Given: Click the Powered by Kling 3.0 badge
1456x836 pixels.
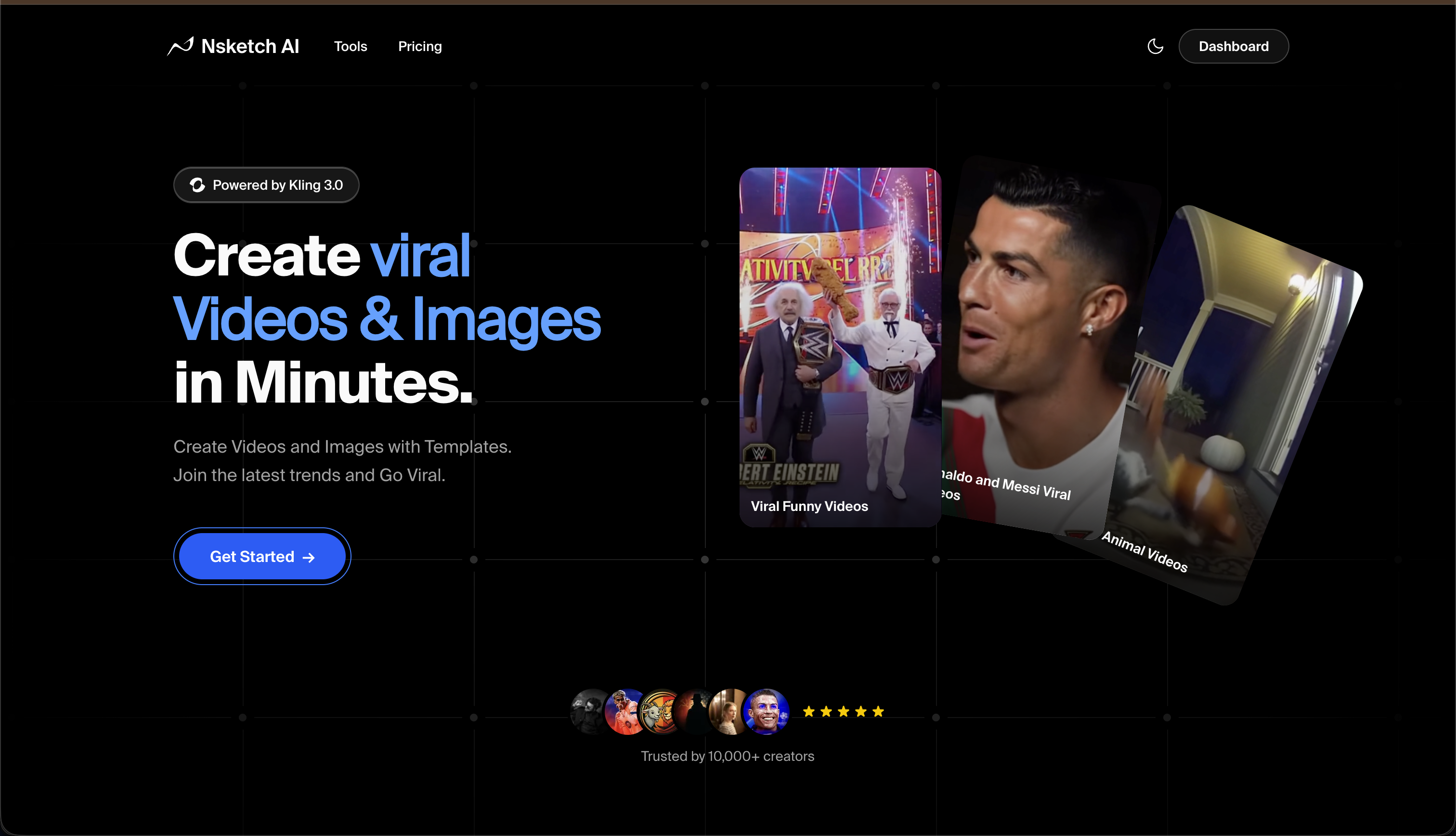Looking at the screenshot, I should click(x=266, y=185).
